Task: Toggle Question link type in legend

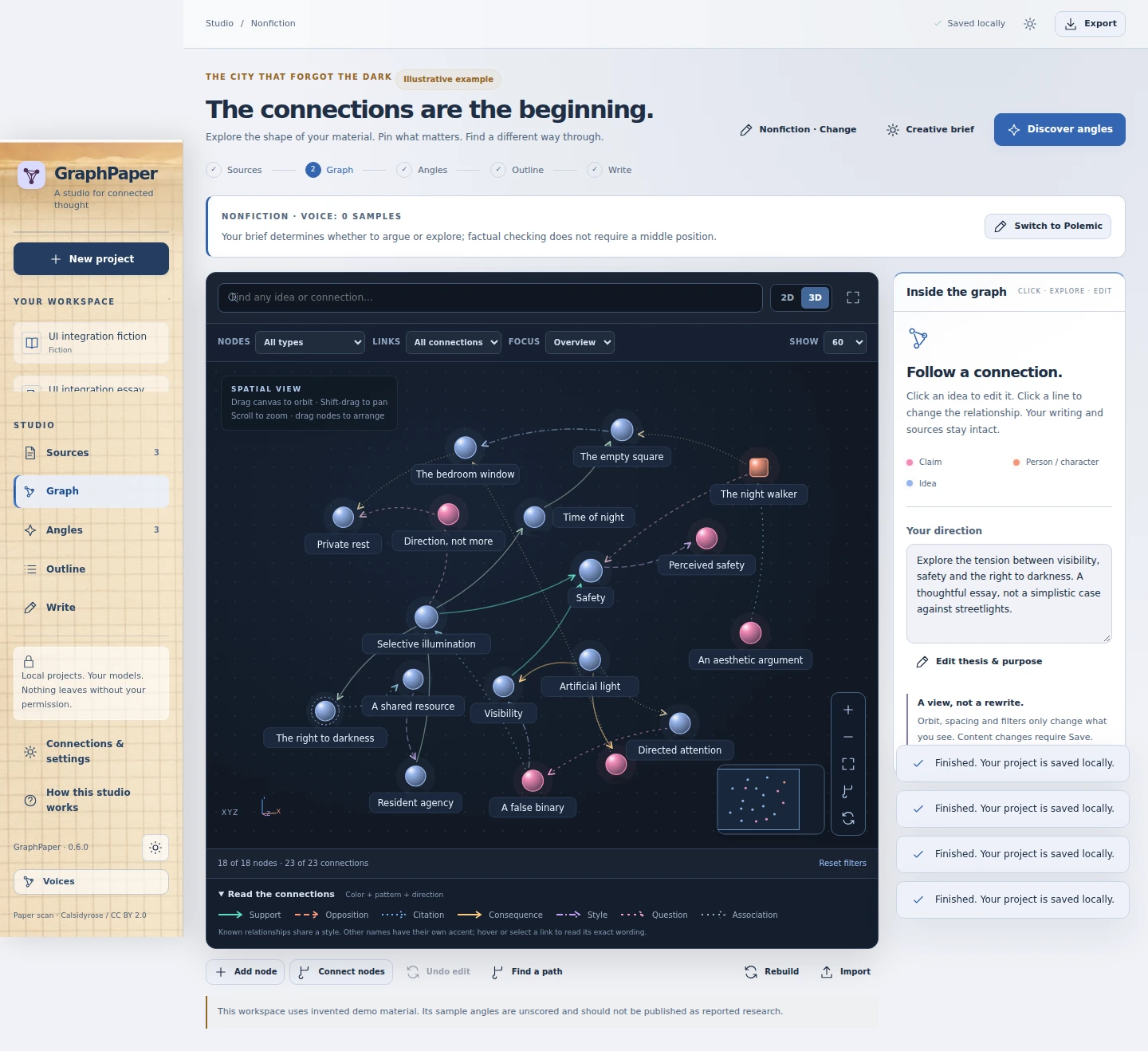Action: (654, 915)
